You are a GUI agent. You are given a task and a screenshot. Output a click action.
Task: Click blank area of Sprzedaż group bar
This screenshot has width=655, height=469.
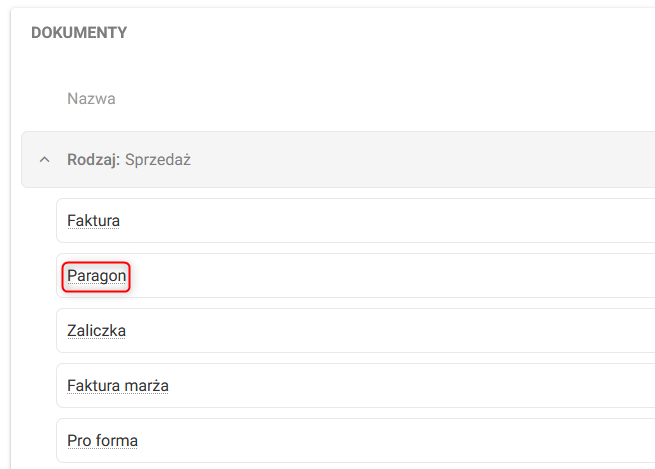[420, 160]
